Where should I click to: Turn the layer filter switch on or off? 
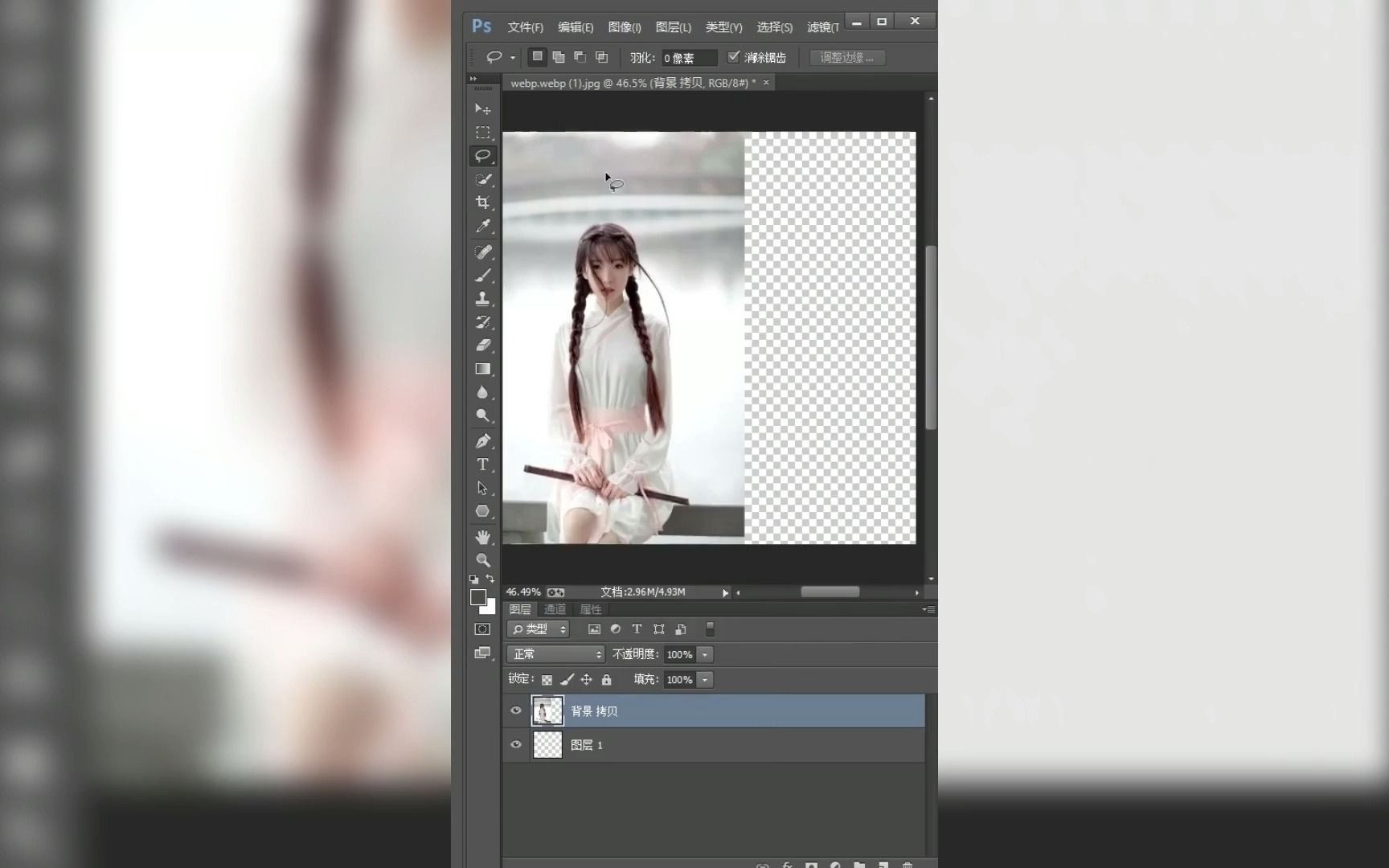point(710,629)
